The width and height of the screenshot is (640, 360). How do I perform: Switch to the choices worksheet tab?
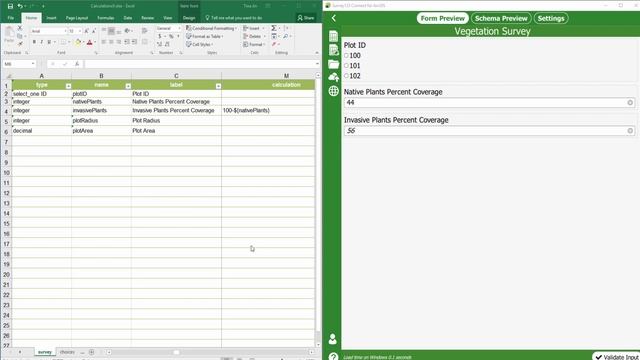(x=67, y=352)
